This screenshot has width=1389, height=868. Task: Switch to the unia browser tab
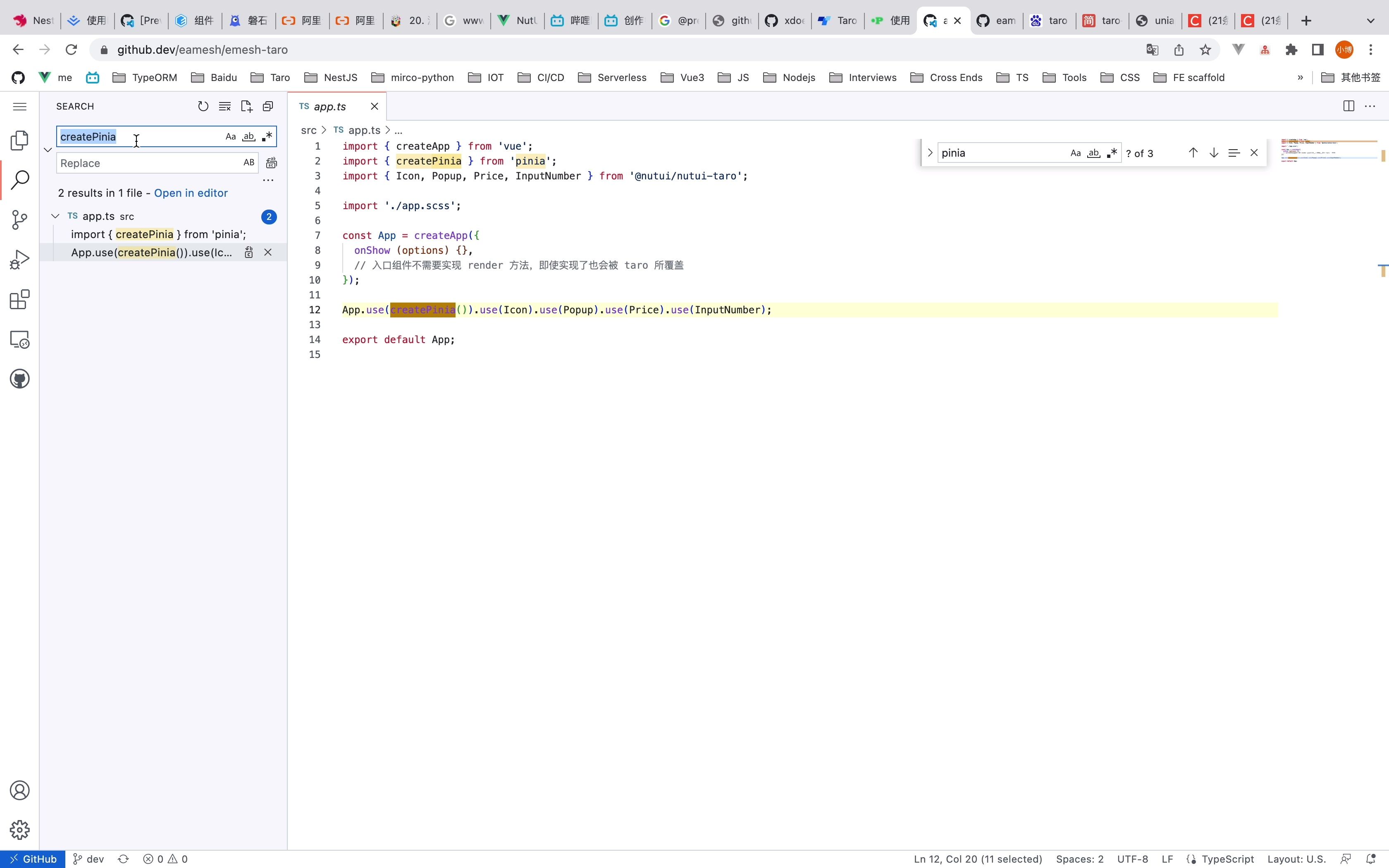coord(1155,21)
